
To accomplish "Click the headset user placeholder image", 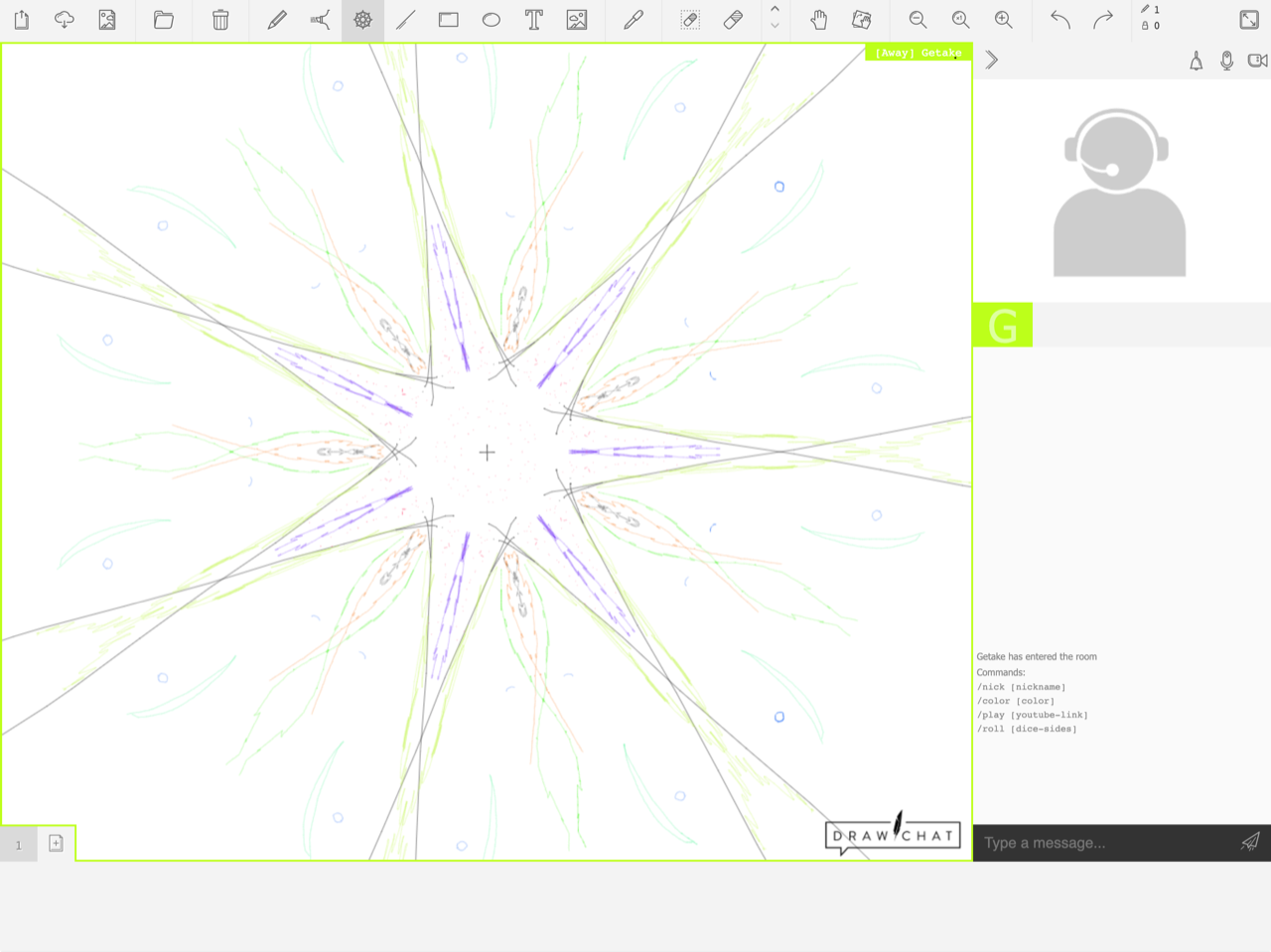I will point(1119,192).
